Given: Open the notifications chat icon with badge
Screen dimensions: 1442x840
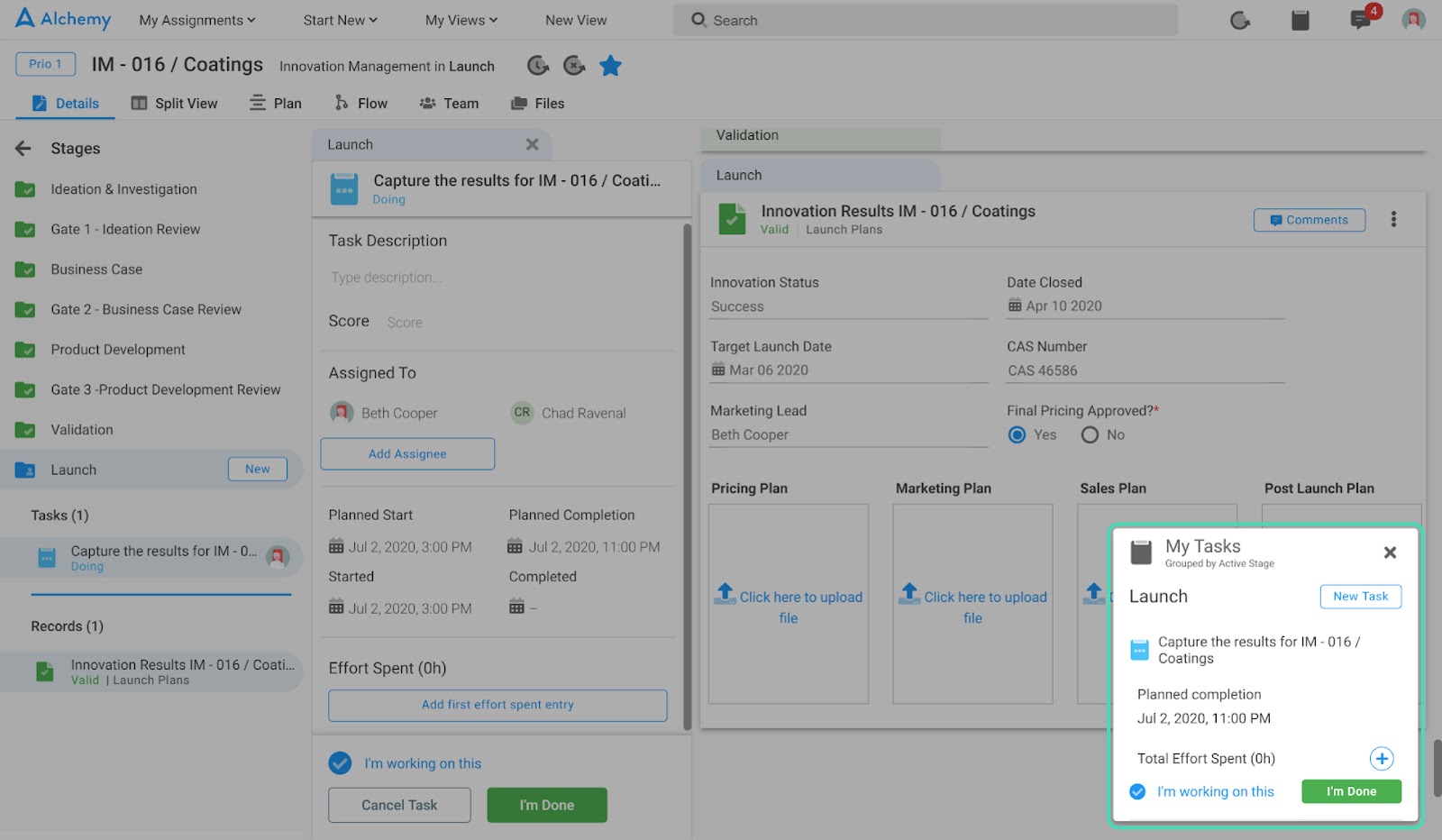Looking at the screenshot, I should (1361, 20).
